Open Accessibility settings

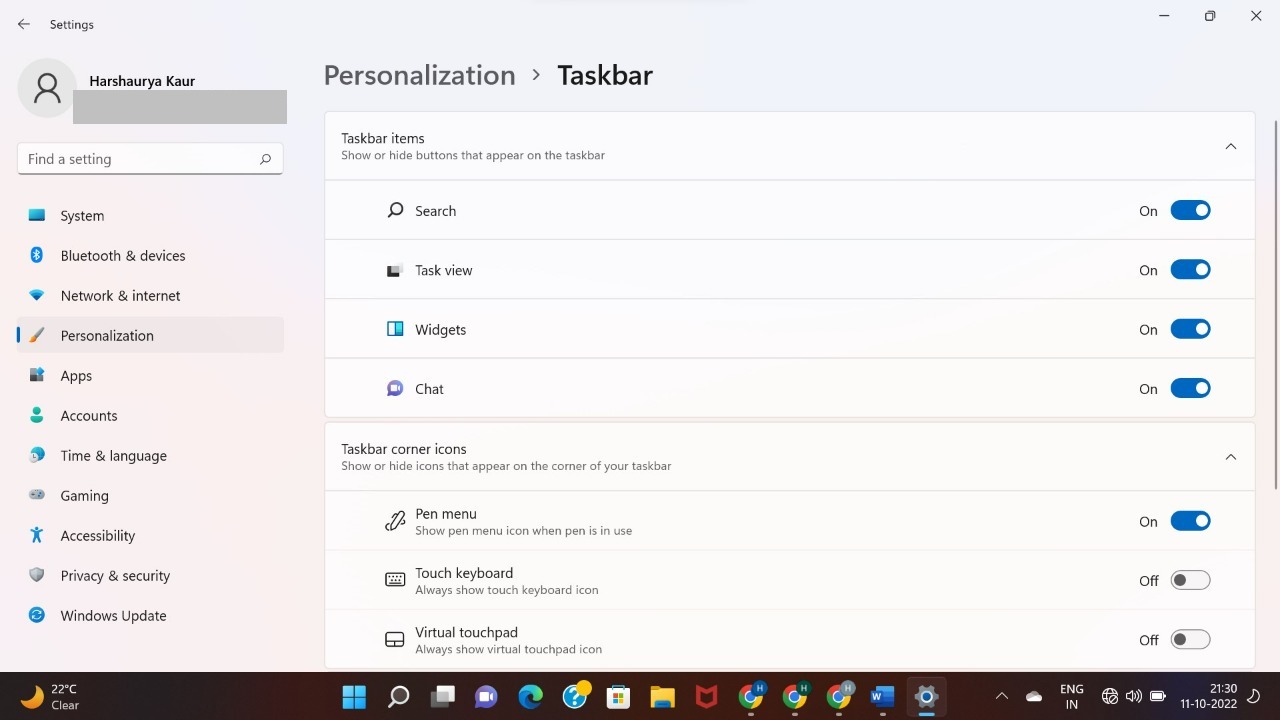point(97,535)
